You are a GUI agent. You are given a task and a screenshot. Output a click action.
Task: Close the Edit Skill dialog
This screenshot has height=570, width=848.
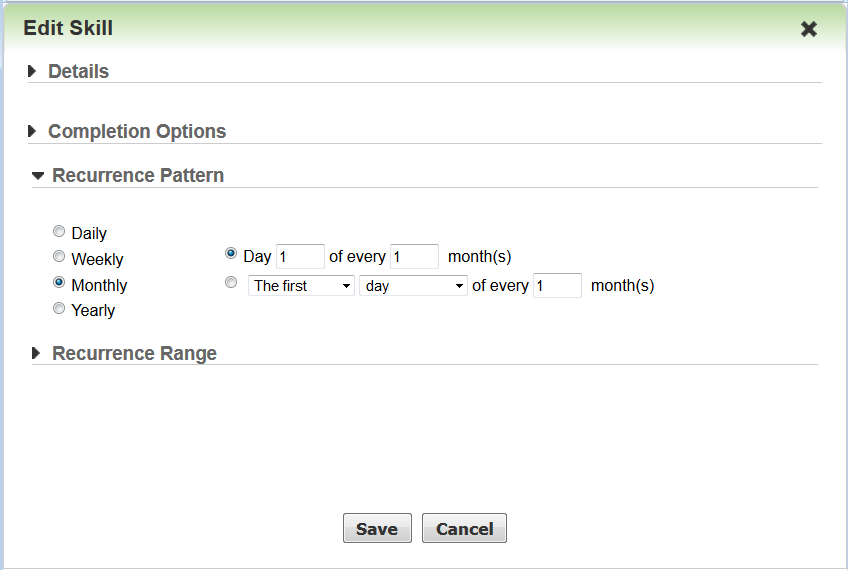point(809,29)
